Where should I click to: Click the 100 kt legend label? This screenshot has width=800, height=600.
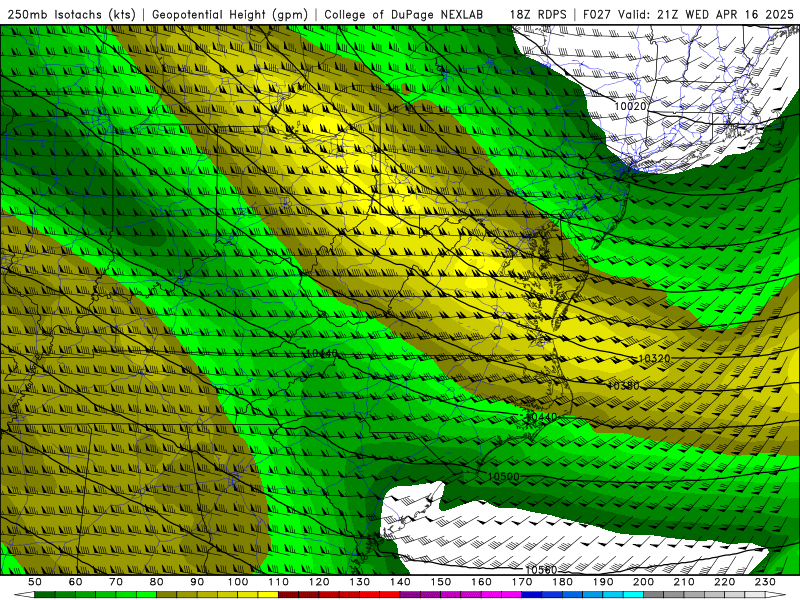[238, 582]
